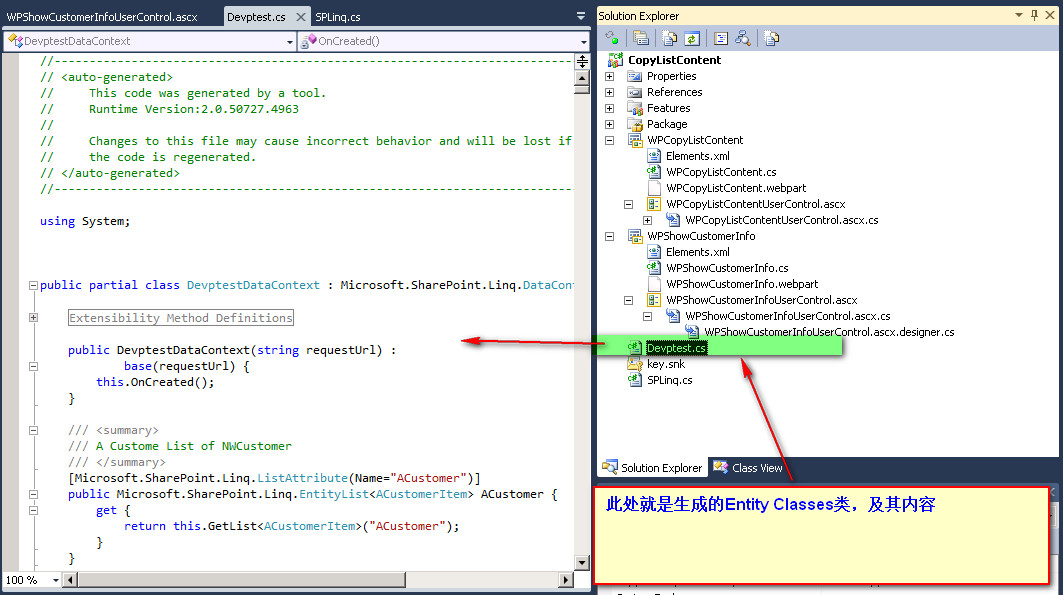Screen dimensions: 1063x595
Task: Click the last copy-files toolbar icon in Solution Explorer
Action: 771,38
